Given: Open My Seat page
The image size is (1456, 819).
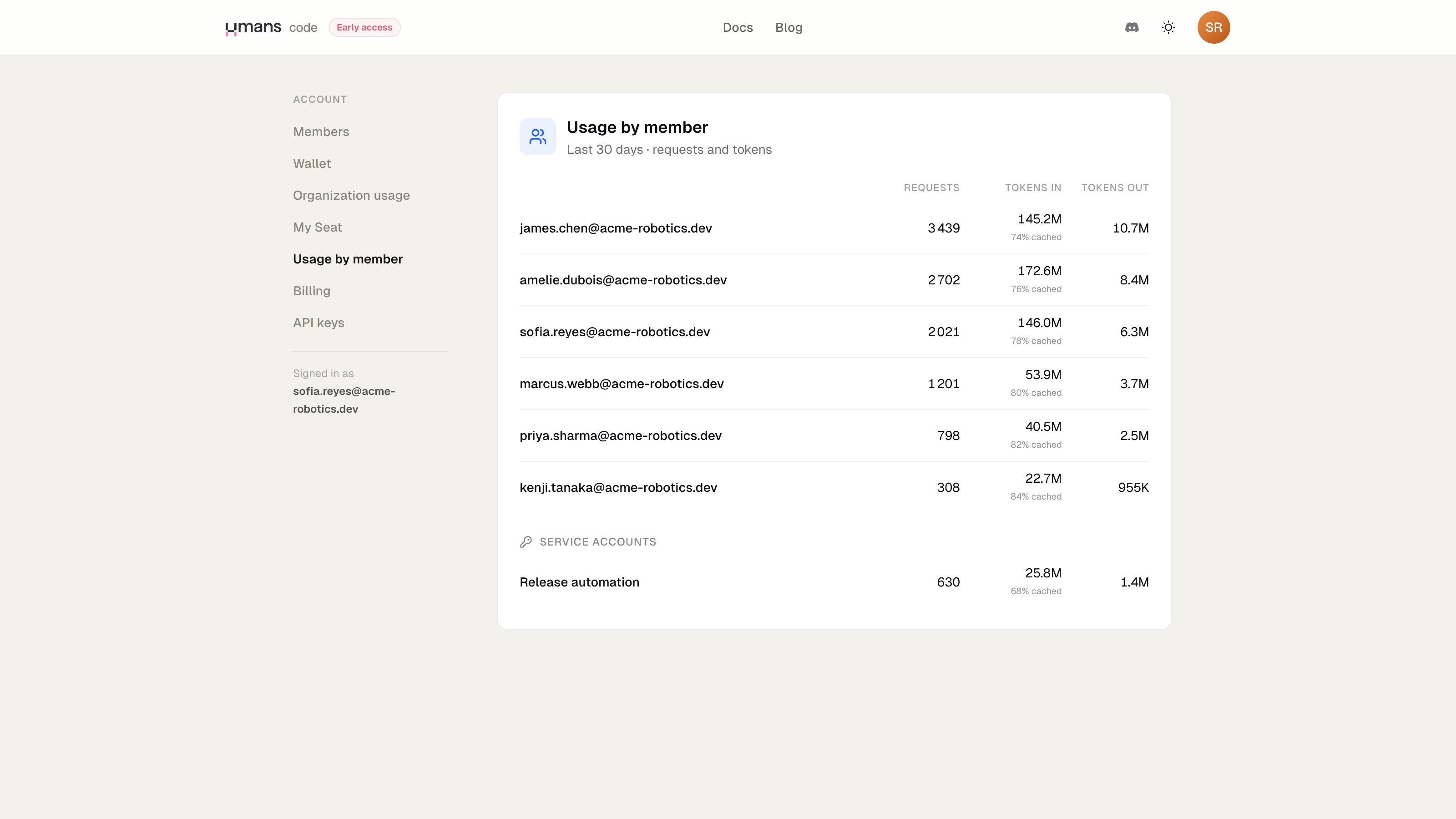Looking at the screenshot, I should pos(317,227).
